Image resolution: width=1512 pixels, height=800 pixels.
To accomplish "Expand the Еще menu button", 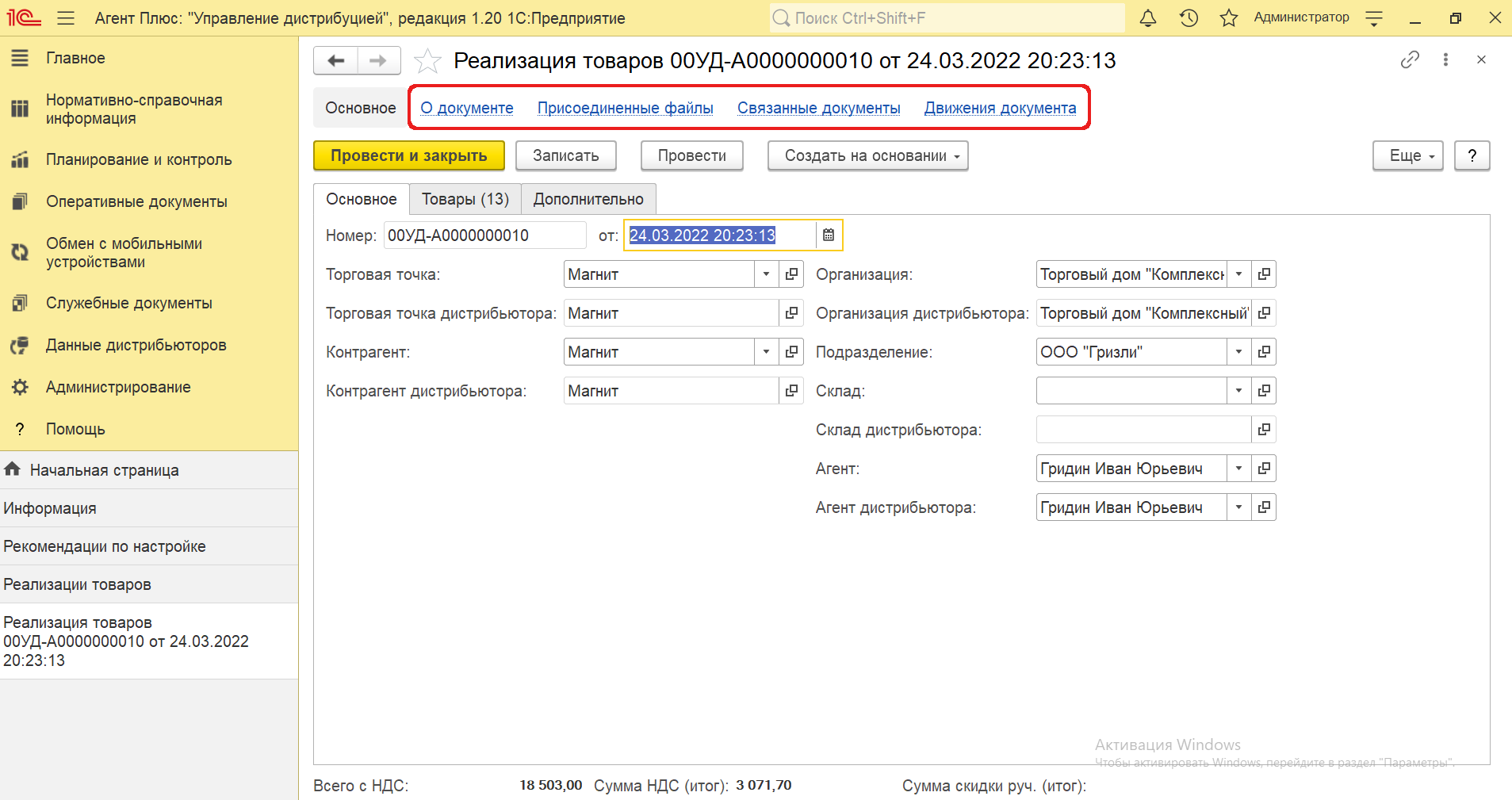I will [1407, 156].
